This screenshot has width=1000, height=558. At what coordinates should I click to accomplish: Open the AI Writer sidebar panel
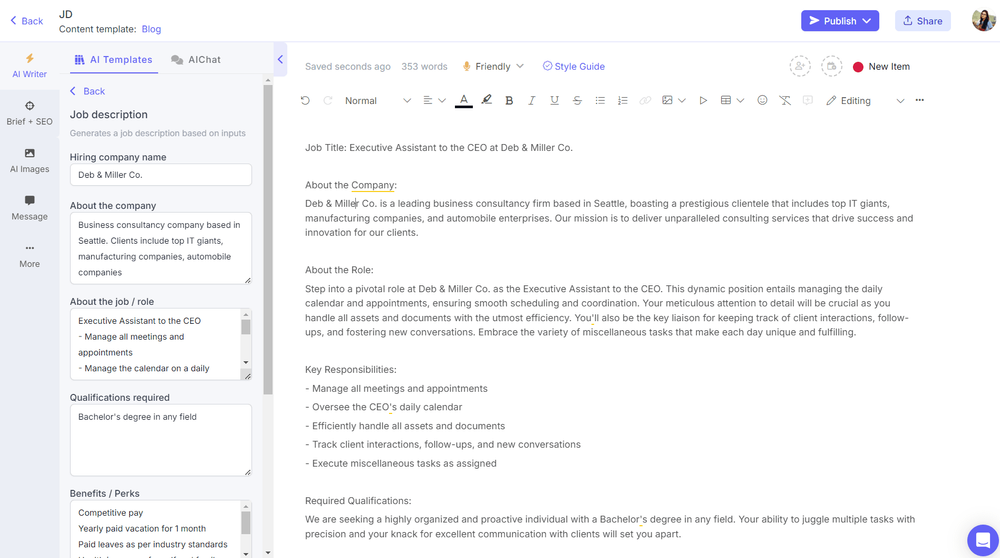[x=29, y=66]
